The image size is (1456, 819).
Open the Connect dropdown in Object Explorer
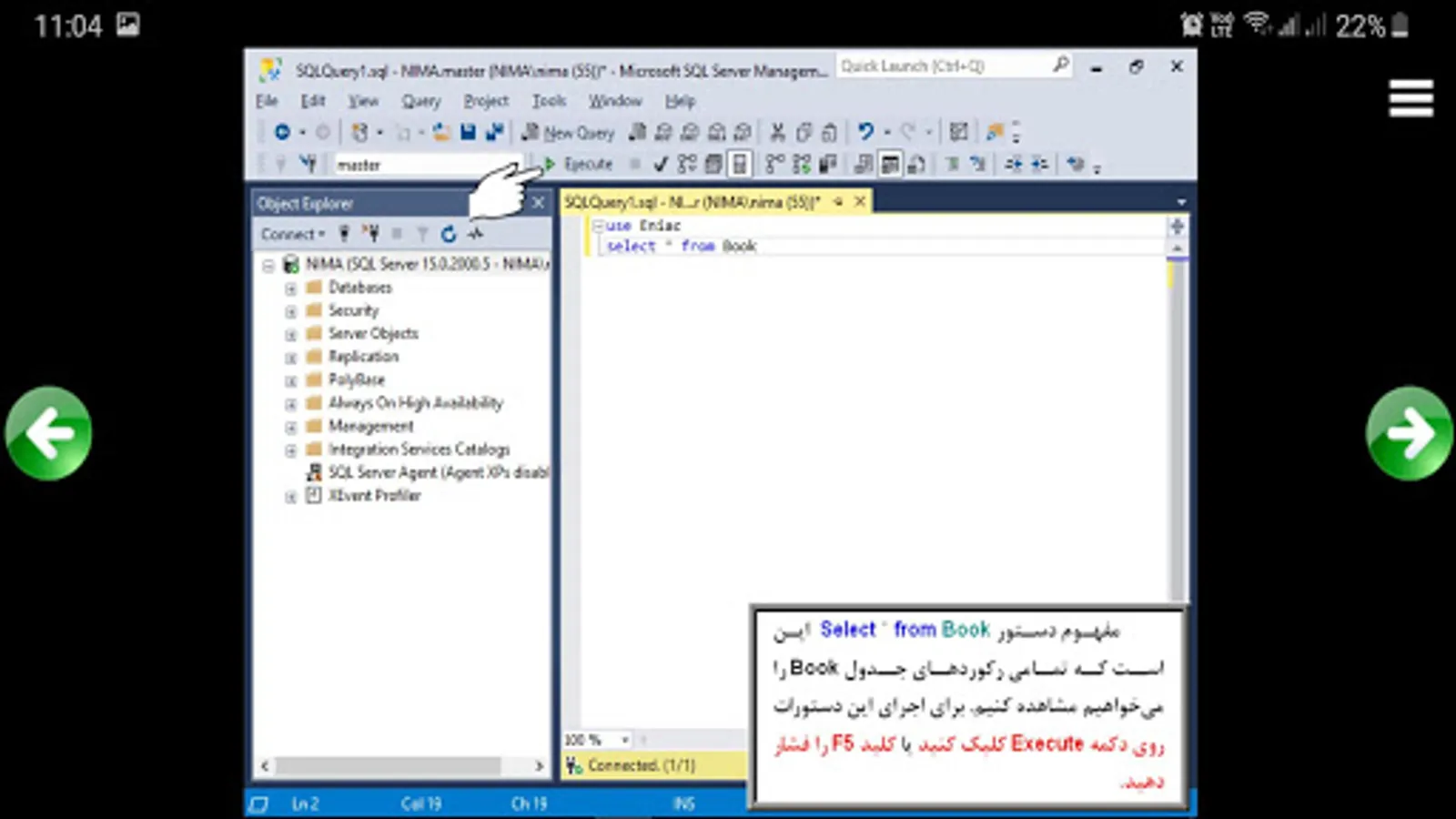click(x=292, y=234)
